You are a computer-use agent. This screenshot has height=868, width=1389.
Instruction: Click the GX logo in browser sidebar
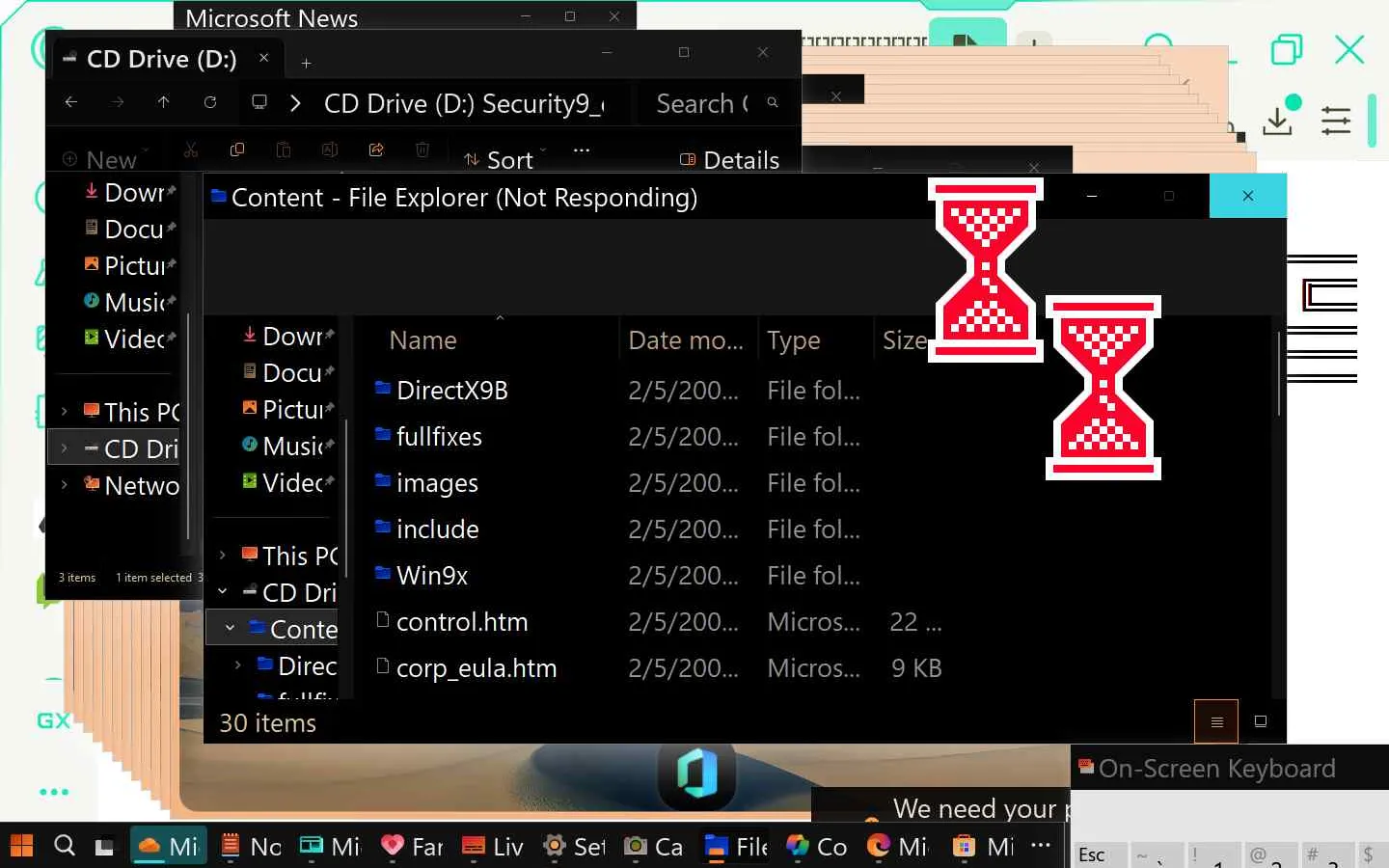coord(54,720)
